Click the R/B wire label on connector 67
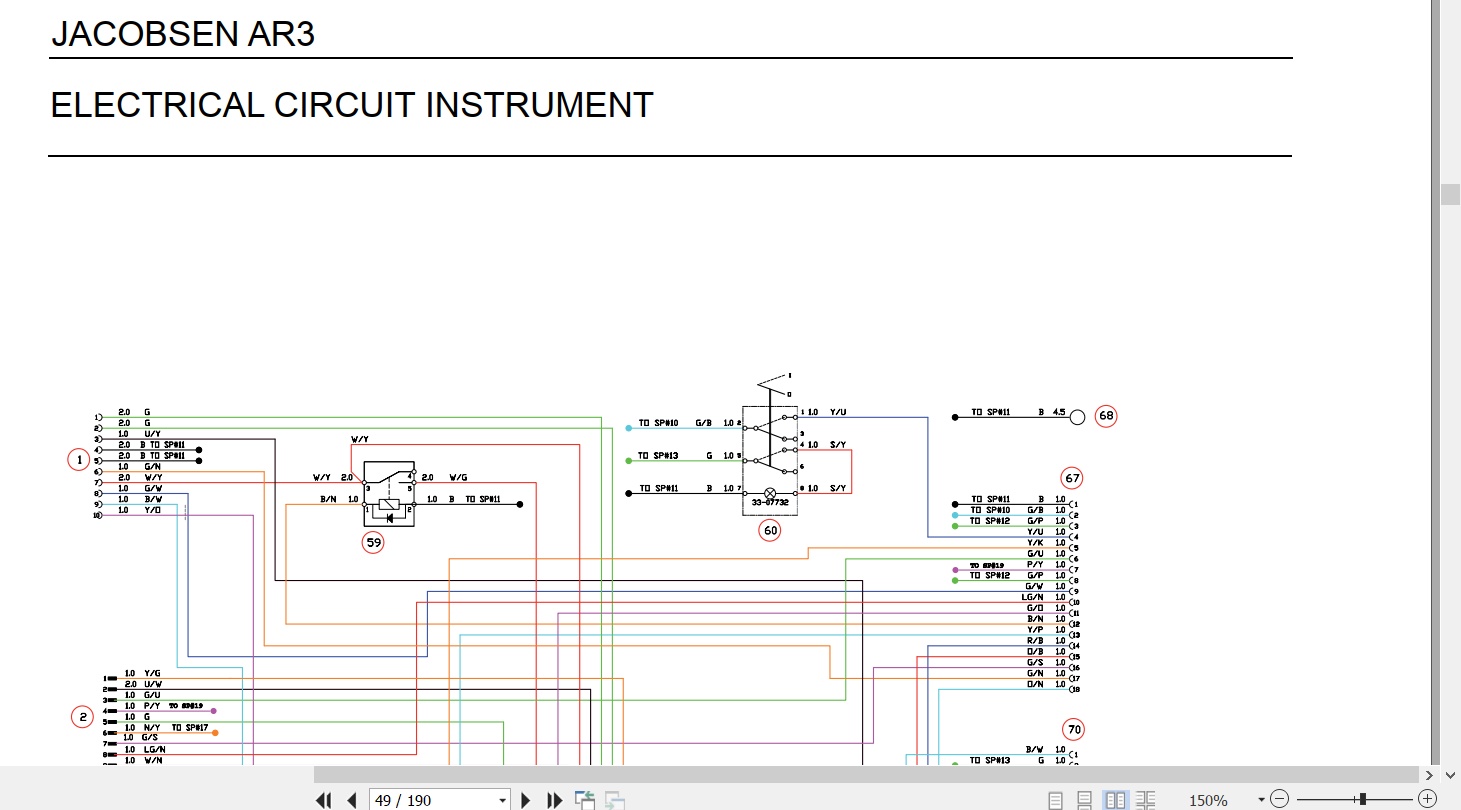1461x810 pixels. [x=1035, y=640]
